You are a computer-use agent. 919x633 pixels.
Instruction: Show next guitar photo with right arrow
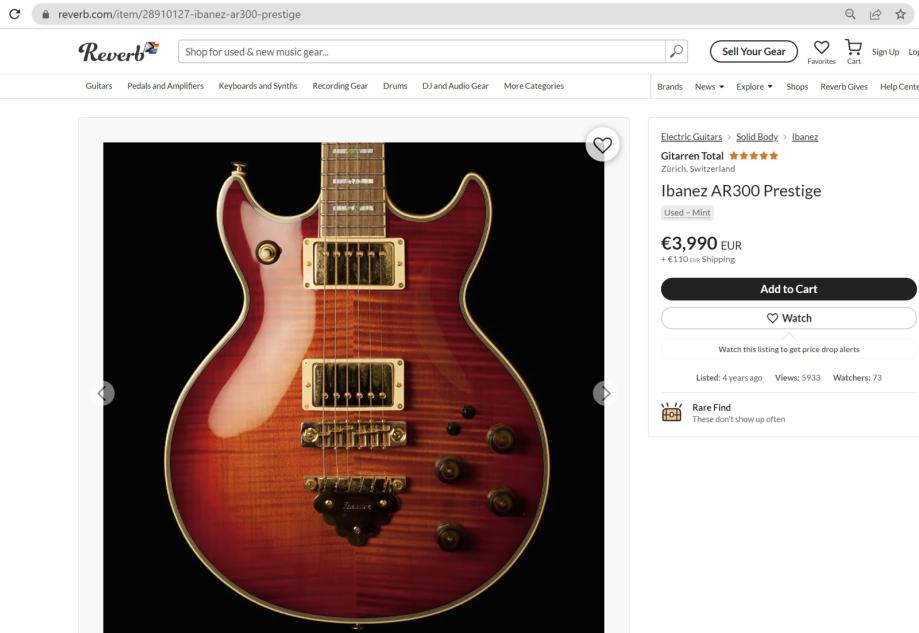click(x=603, y=393)
